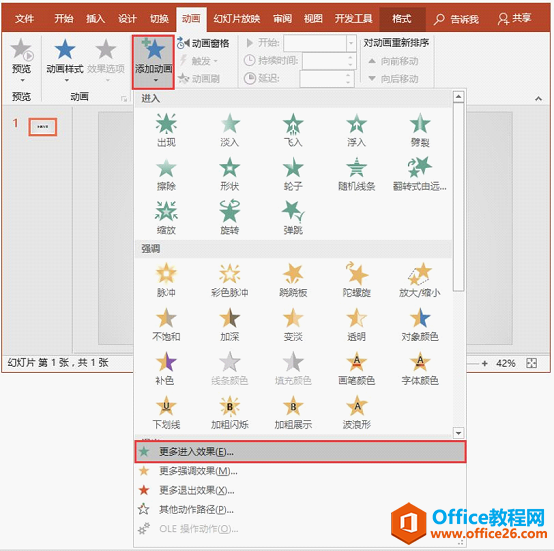Click the gallery scroll-up arrow

click(x=458, y=97)
